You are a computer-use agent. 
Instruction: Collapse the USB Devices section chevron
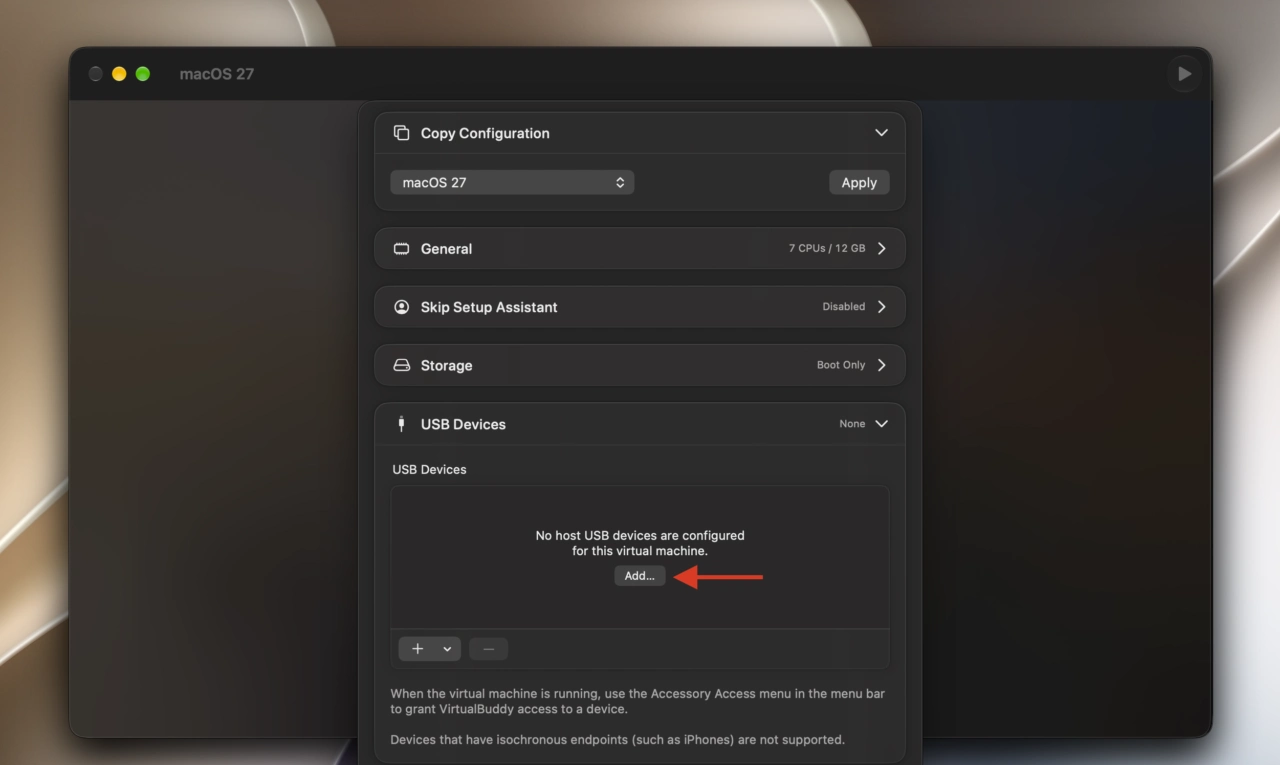coord(881,424)
